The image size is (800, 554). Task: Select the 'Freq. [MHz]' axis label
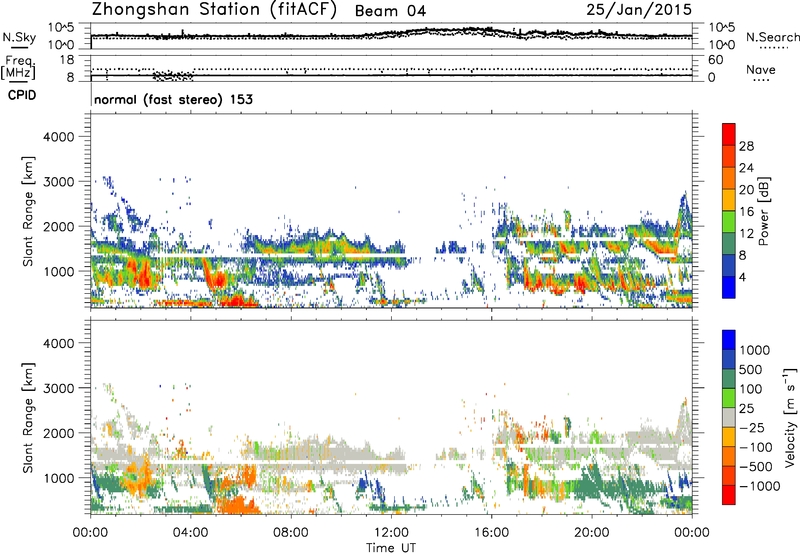[x=18, y=68]
